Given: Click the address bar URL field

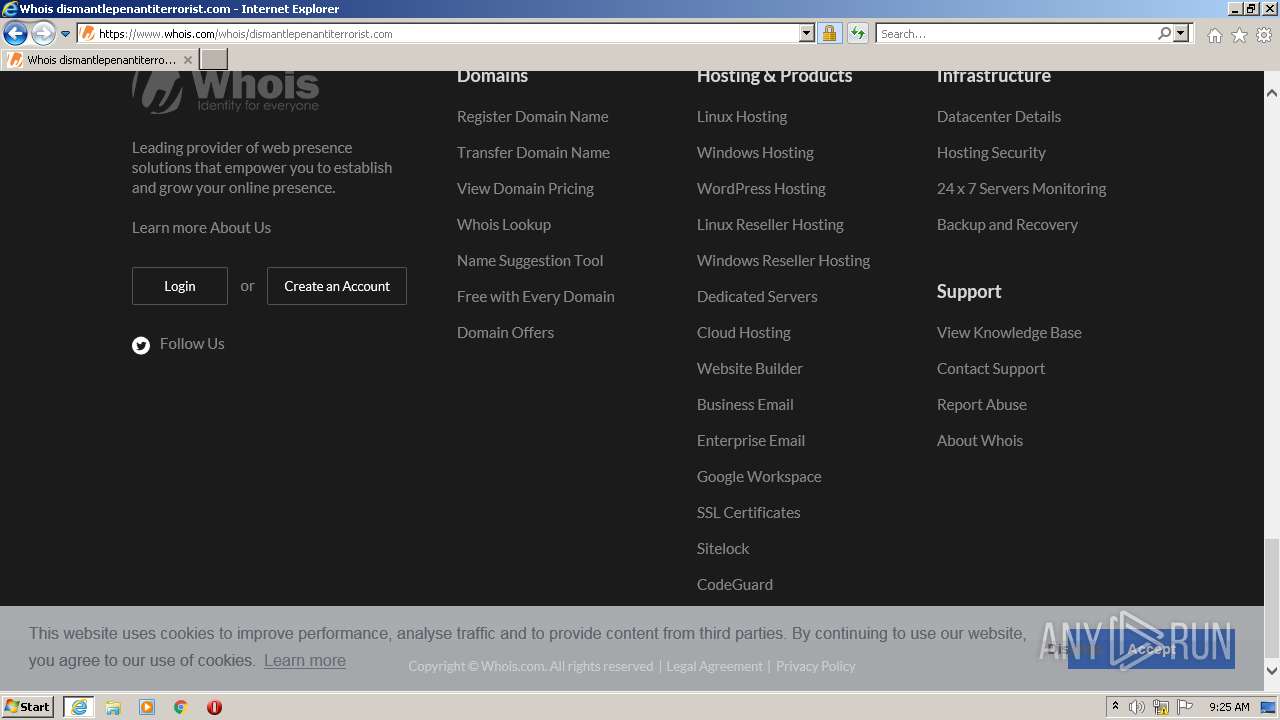Looking at the screenshot, I should click(x=438, y=34).
